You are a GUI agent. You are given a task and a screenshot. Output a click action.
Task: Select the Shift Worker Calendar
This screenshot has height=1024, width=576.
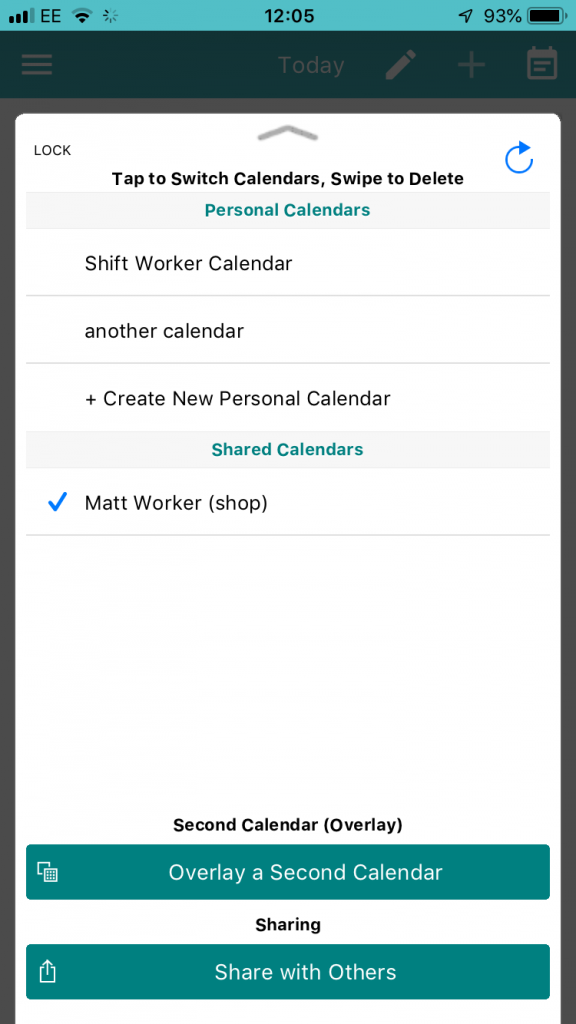click(188, 263)
